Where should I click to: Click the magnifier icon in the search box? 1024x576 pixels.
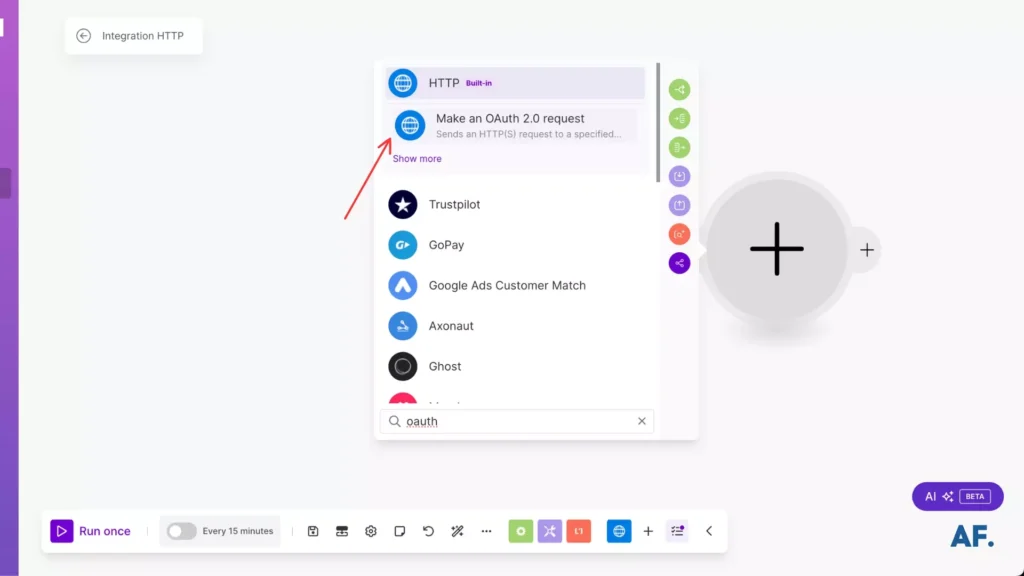point(394,421)
